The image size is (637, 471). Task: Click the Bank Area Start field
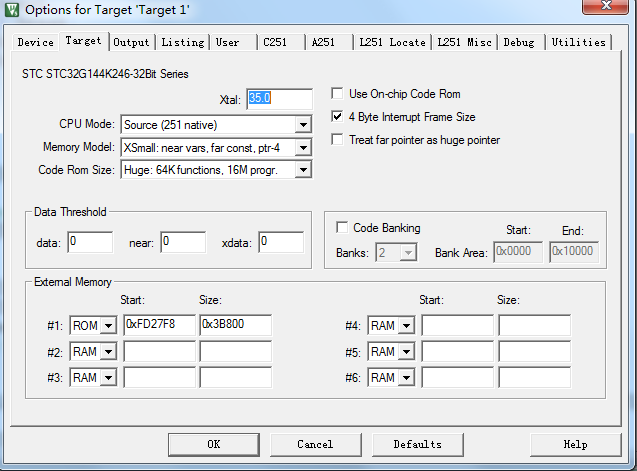(518, 252)
